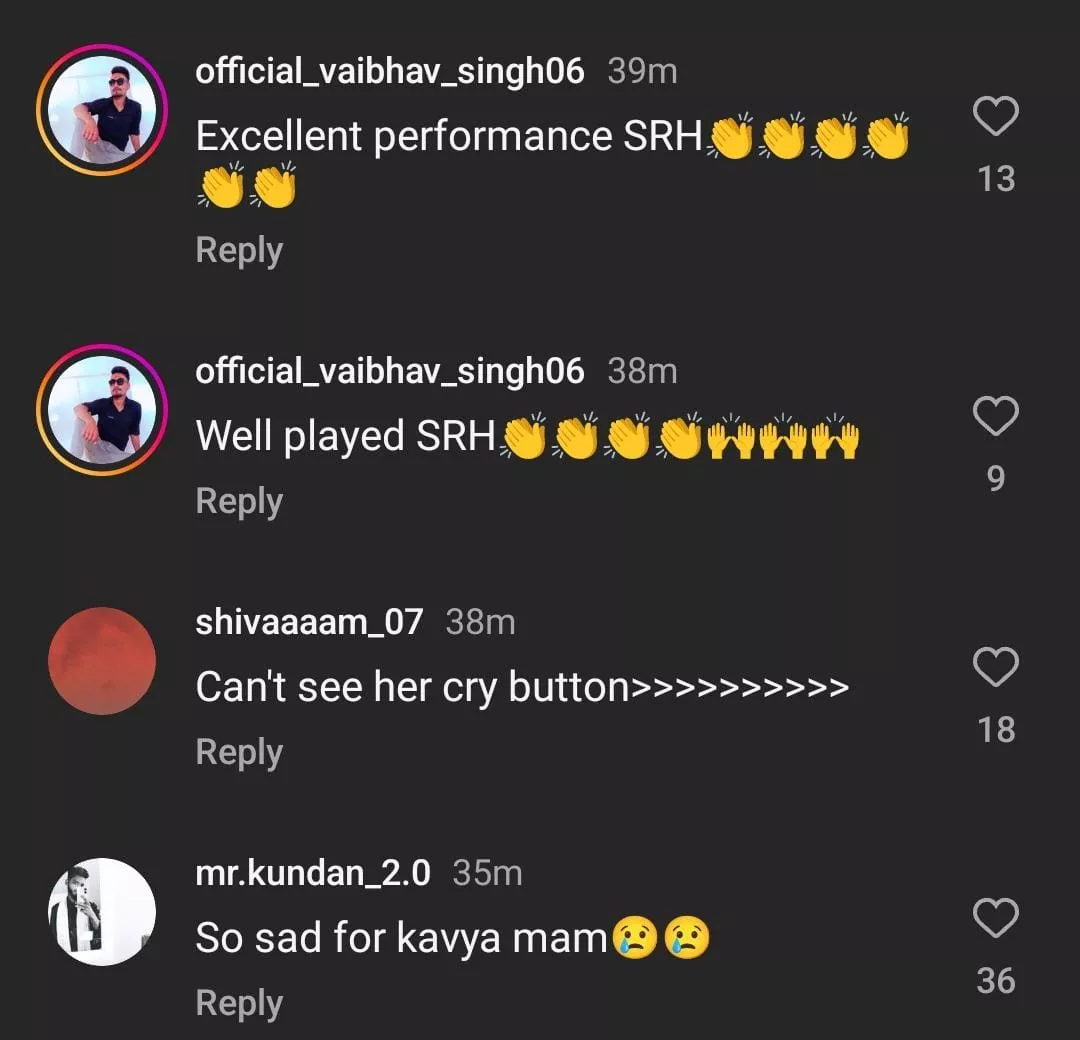Reply to the "Well played SRH" comment
This screenshot has height=1040, width=1080.
[239, 501]
